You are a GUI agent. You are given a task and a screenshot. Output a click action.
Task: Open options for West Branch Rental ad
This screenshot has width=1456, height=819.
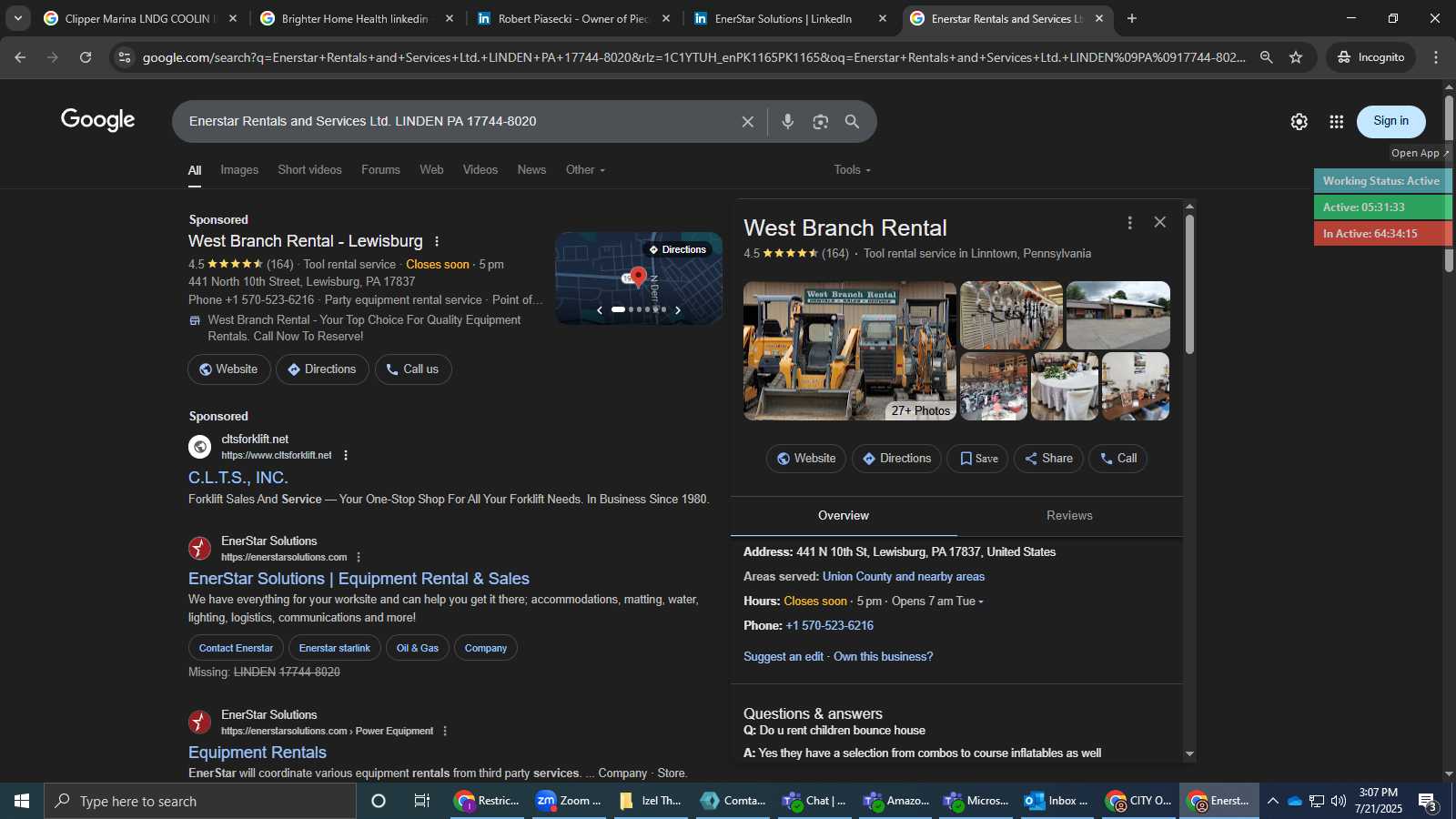437,242
